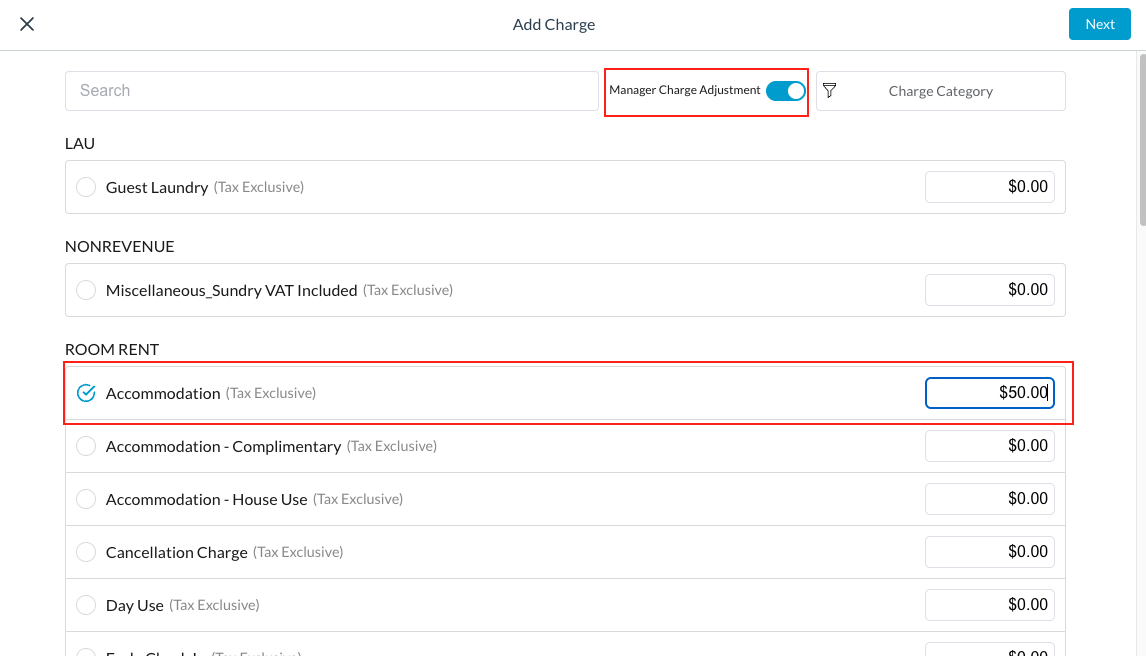Toggle Manager Charge Adjustment switch off

pos(785,91)
